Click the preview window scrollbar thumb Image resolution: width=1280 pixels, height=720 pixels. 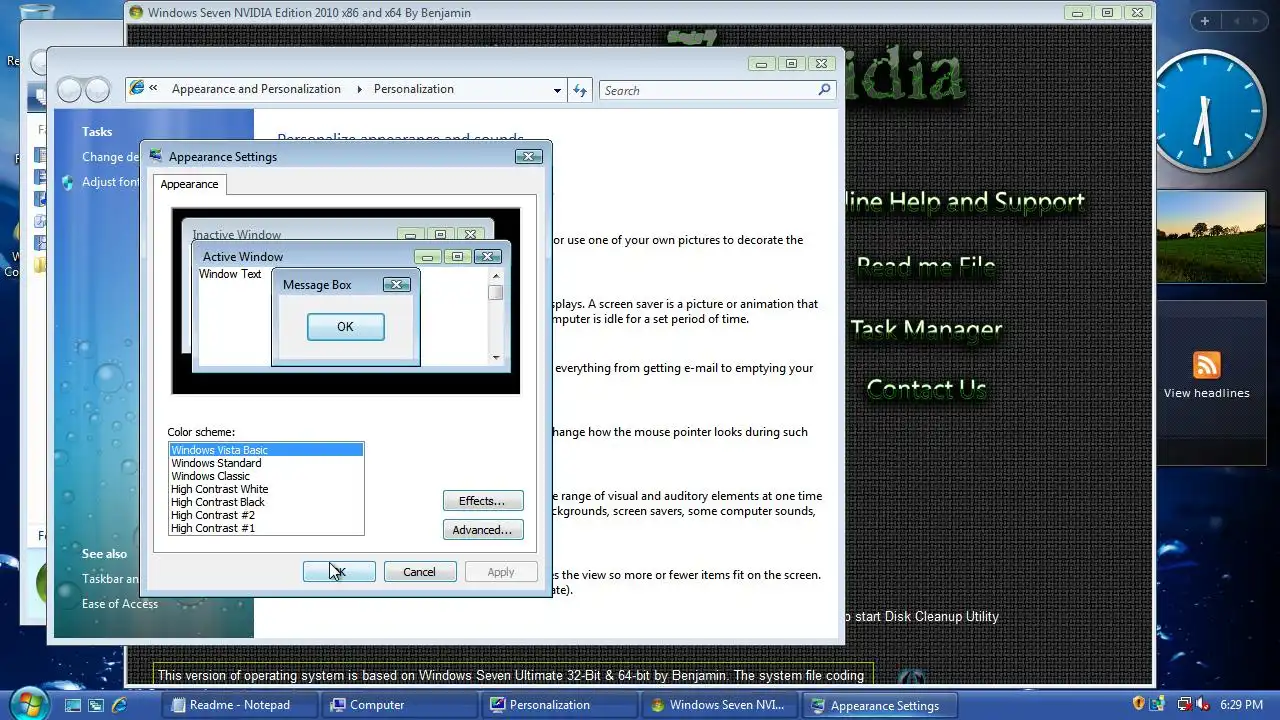[x=496, y=293]
